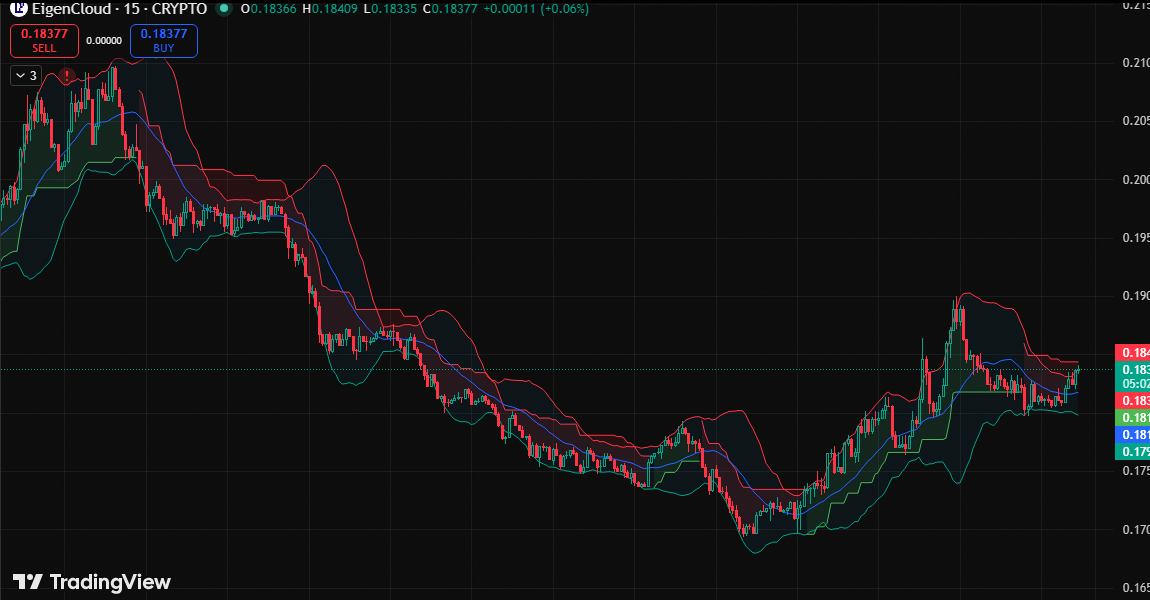Click the blue 0.181 indicator price label

coord(1132,434)
